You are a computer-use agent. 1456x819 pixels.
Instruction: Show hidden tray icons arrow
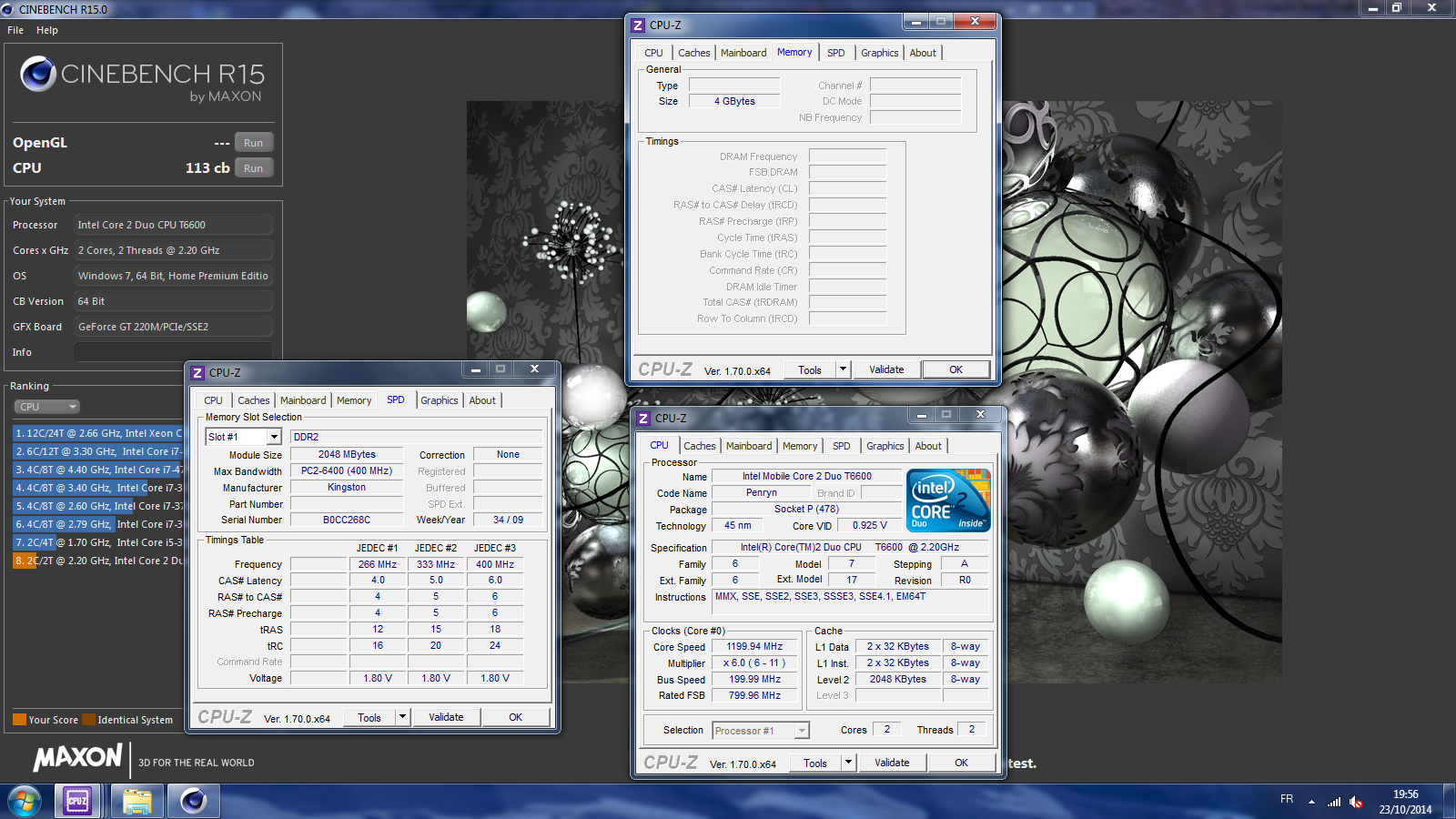click(1311, 802)
